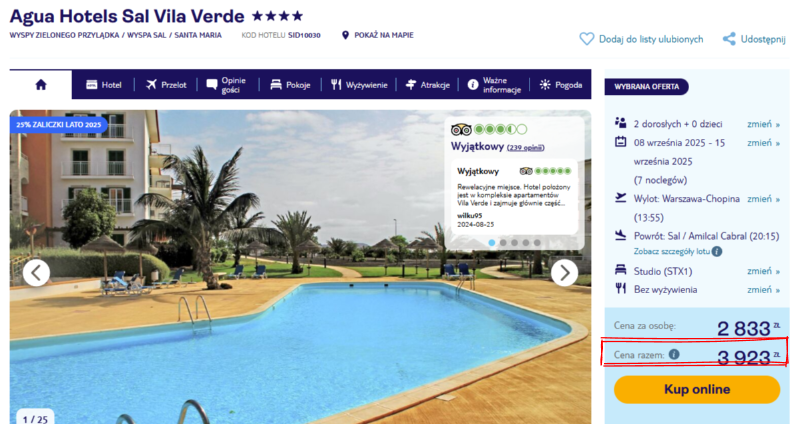The image size is (796, 424).
Task: Click the TripAdvisor owl logo
Action: click(x=461, y=129)
